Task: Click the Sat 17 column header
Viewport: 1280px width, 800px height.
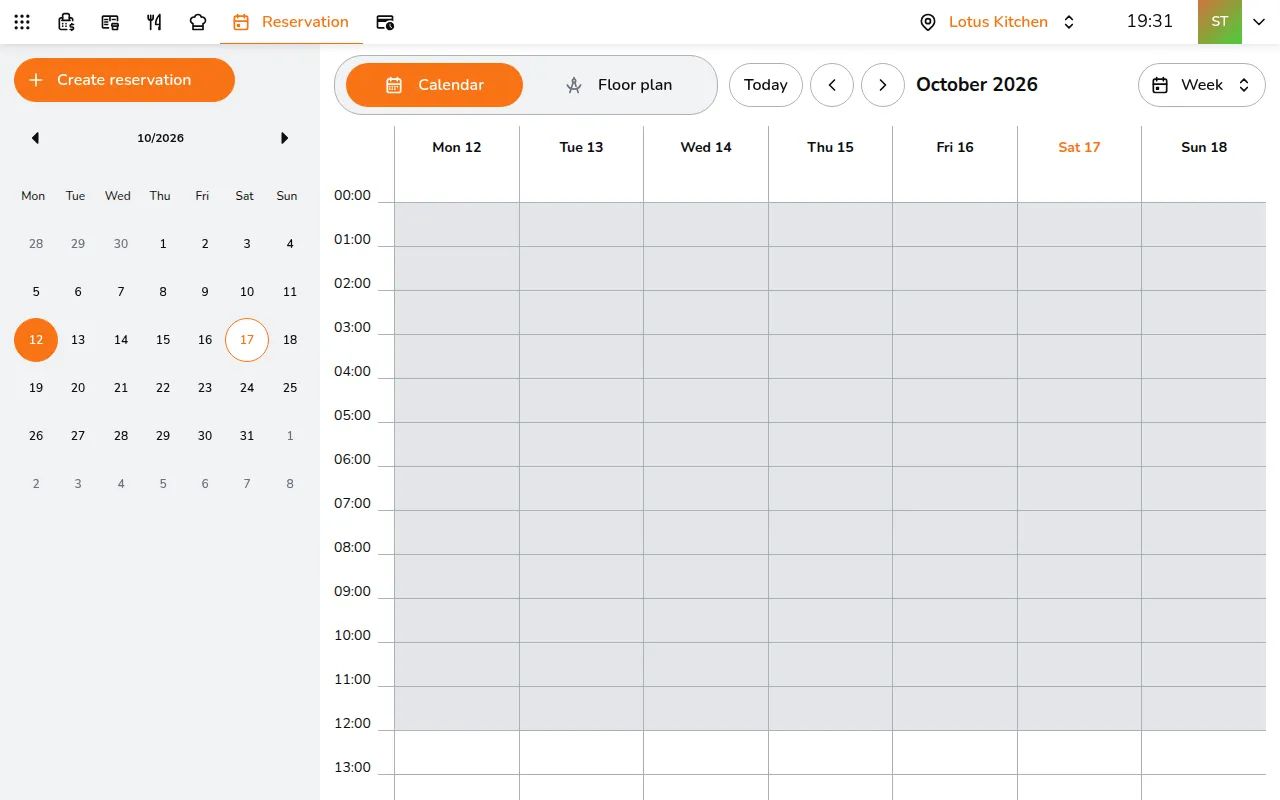Action: click(x=1079, y=147)
